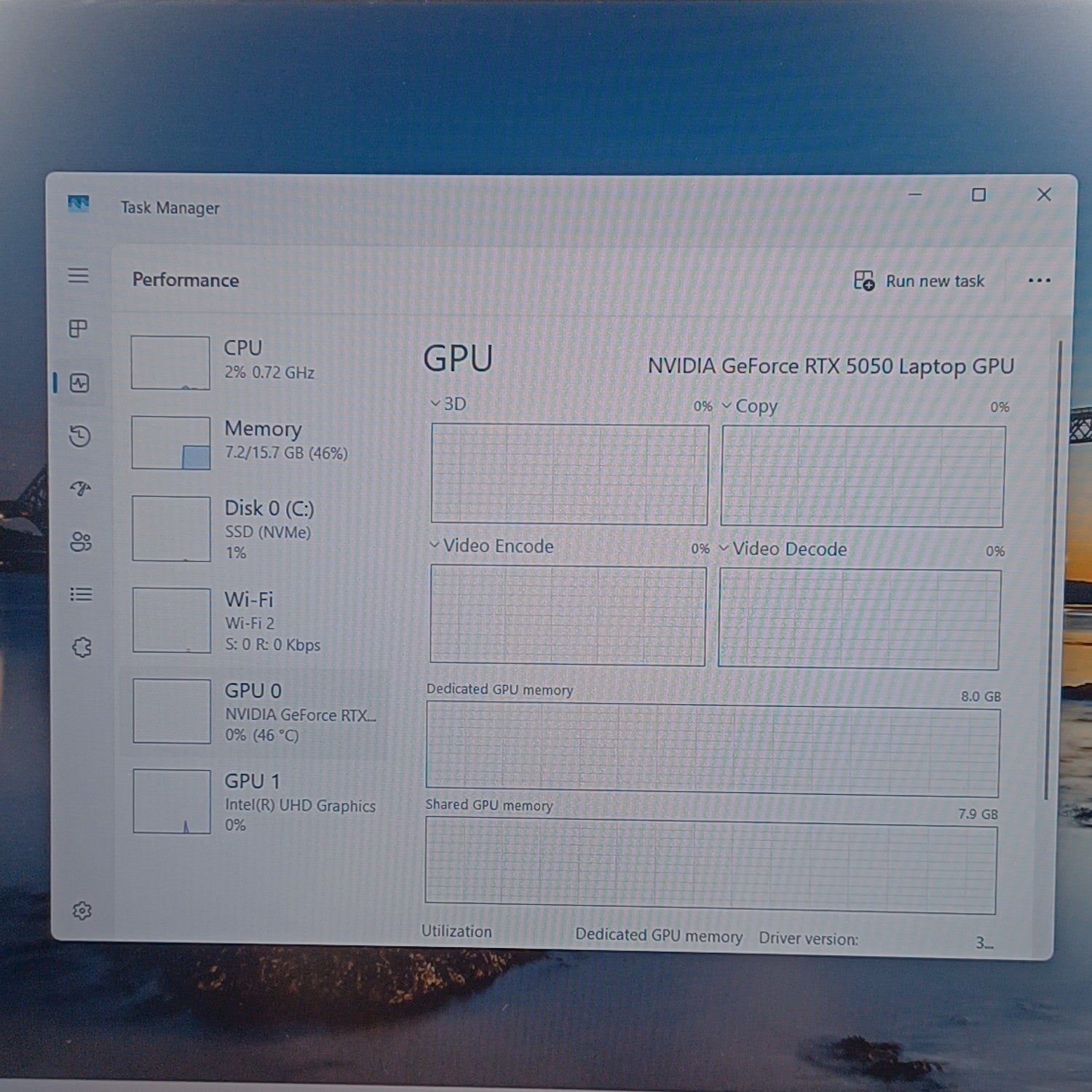
Task: Open the App history page icon
Action: [80, 436]
